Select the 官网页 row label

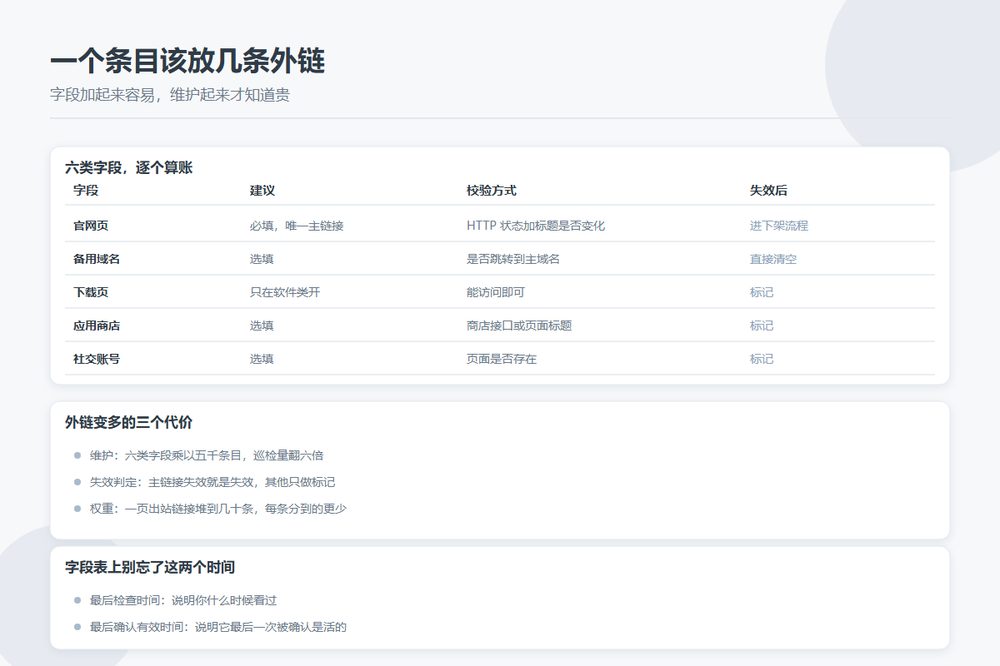[x=91, y=225]
